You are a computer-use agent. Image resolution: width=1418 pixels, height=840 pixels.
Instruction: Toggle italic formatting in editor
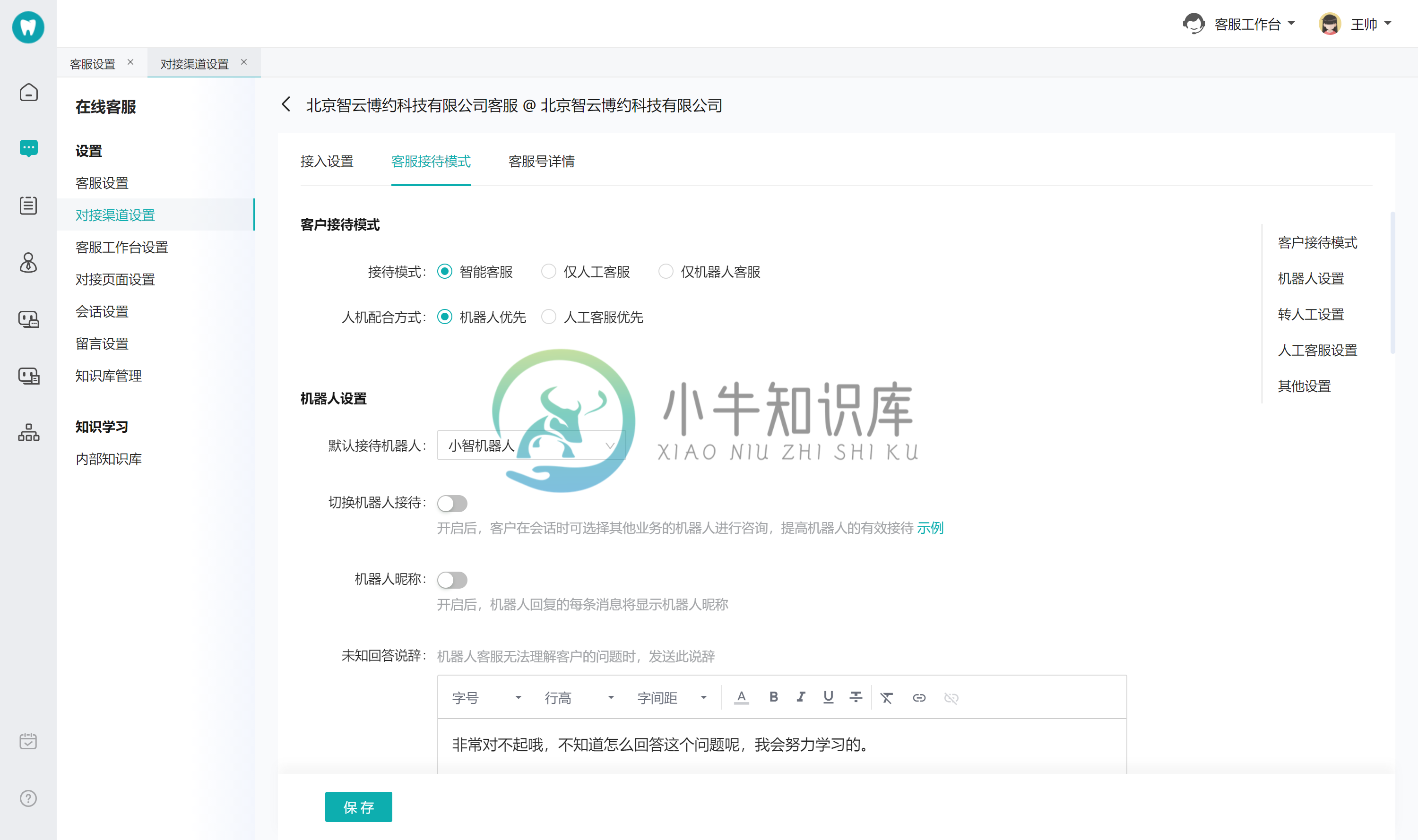click(801, 697)
